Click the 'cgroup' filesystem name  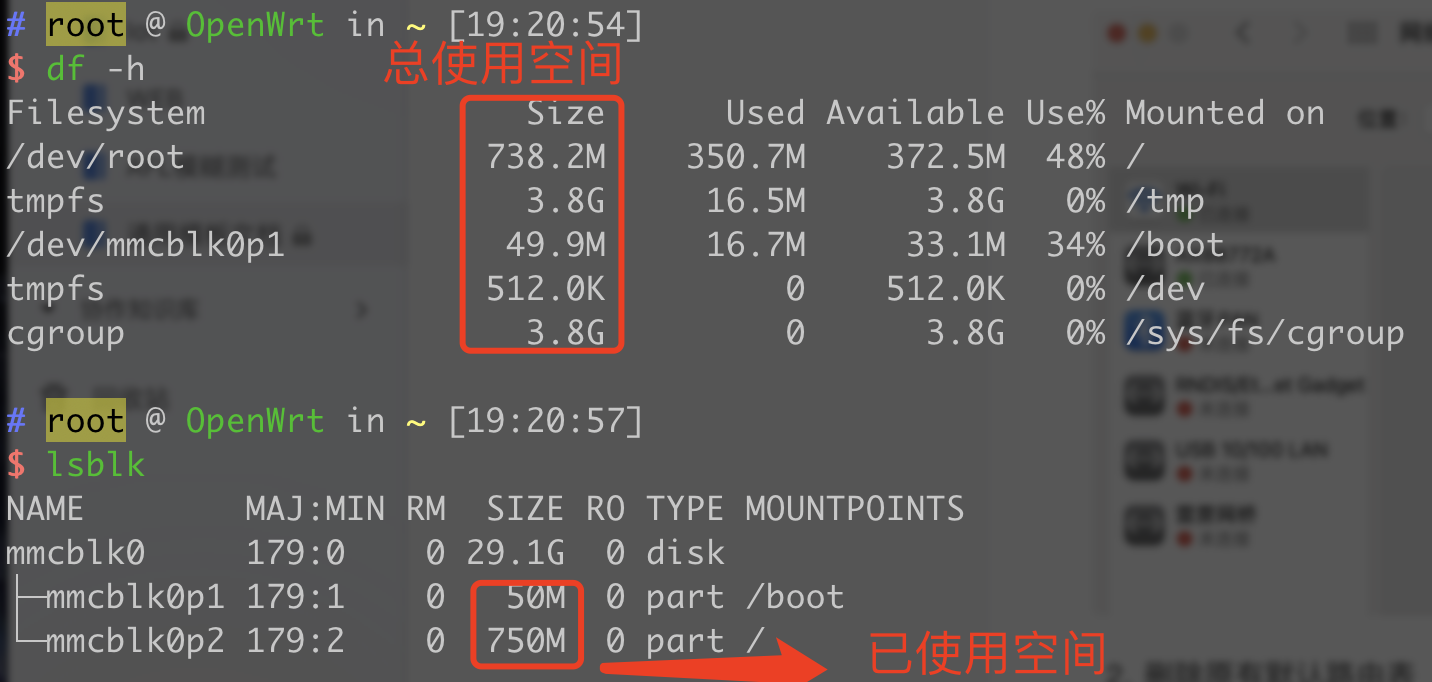(x=66, y=333)
